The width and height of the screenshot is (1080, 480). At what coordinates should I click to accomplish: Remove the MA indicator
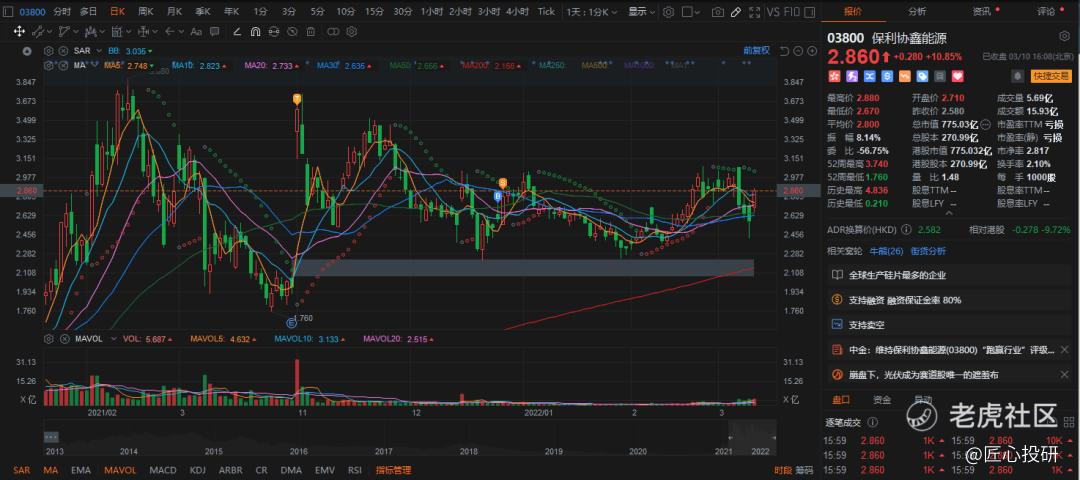click(63, 65)
